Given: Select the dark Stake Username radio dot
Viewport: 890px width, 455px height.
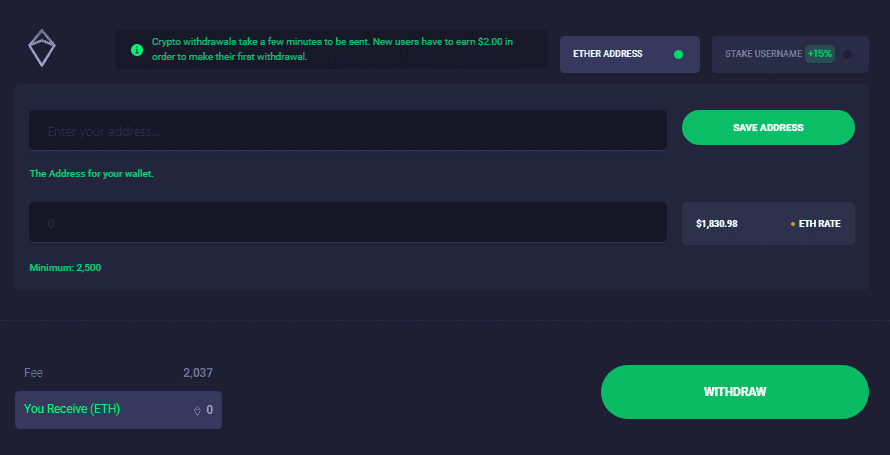Looking at the screenshot, I should 847,54.
